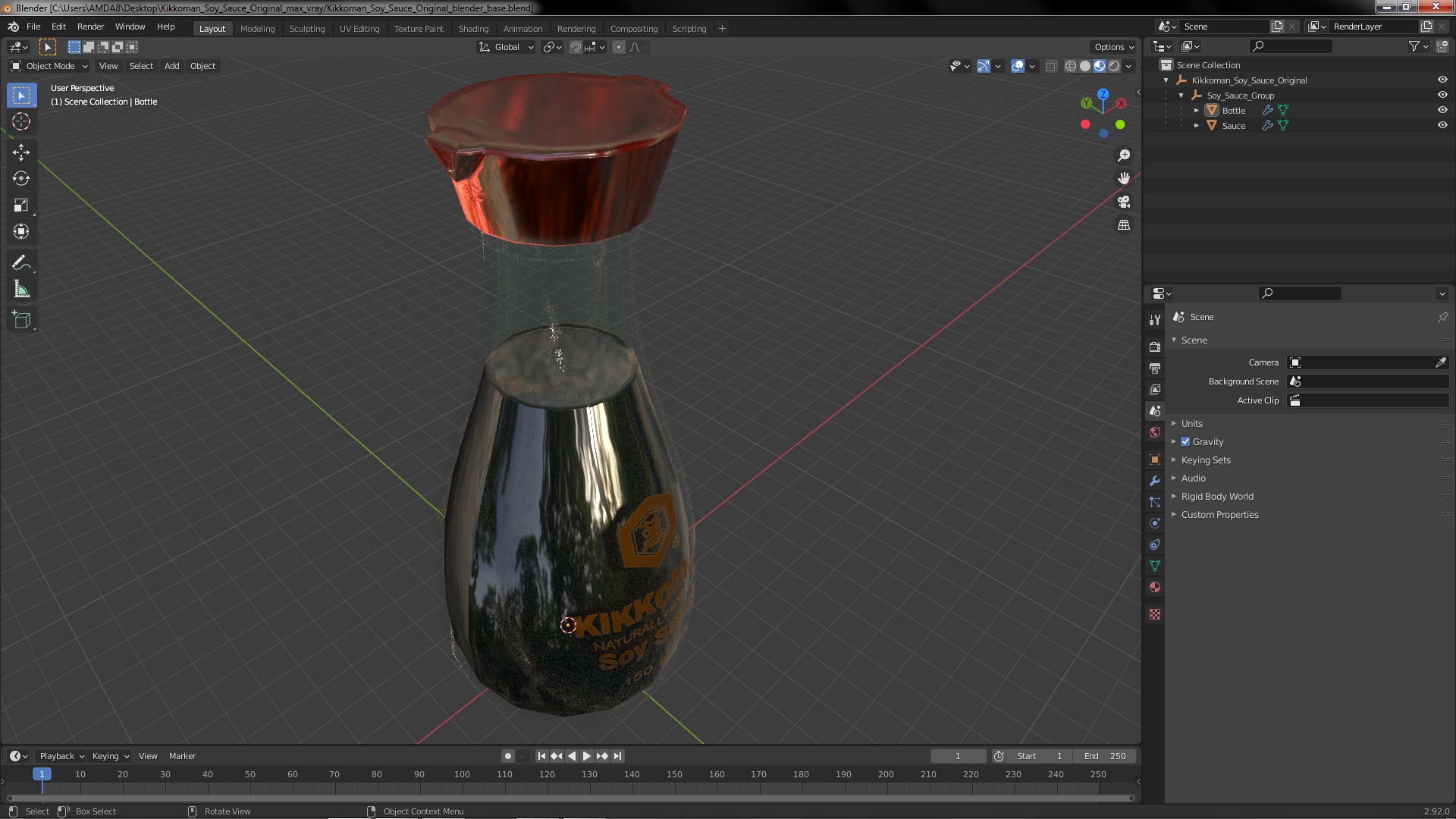This screenshot has height=819, width=1456.
Task: Open the Object Mode dropdown
Action: pyautogui.click(x=49, y=66)
